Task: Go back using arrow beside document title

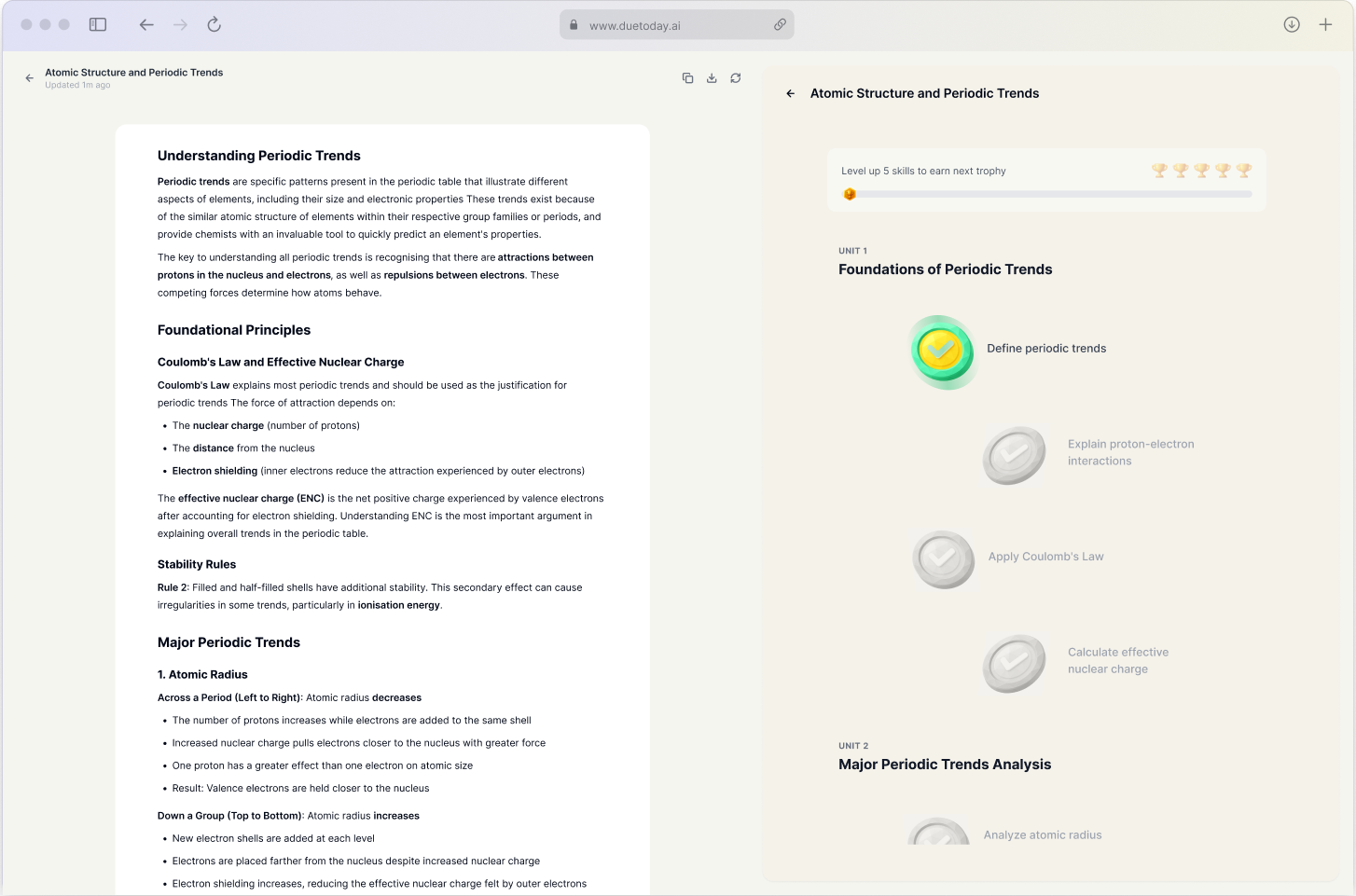Action: tap(30, 78)
